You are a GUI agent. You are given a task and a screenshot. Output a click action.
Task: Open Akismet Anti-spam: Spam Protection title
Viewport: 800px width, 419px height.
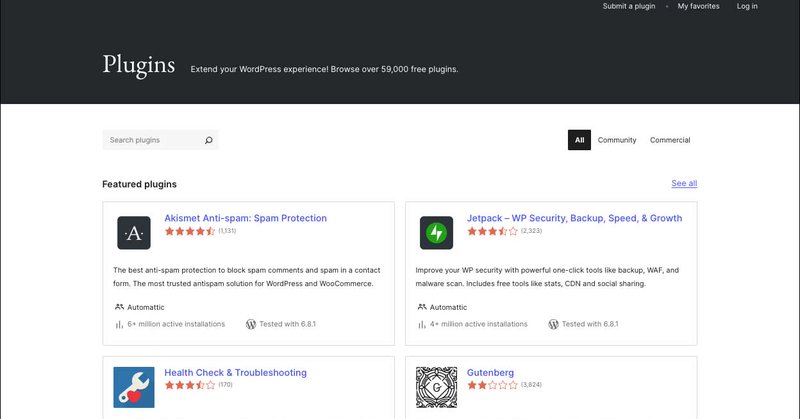245,218
